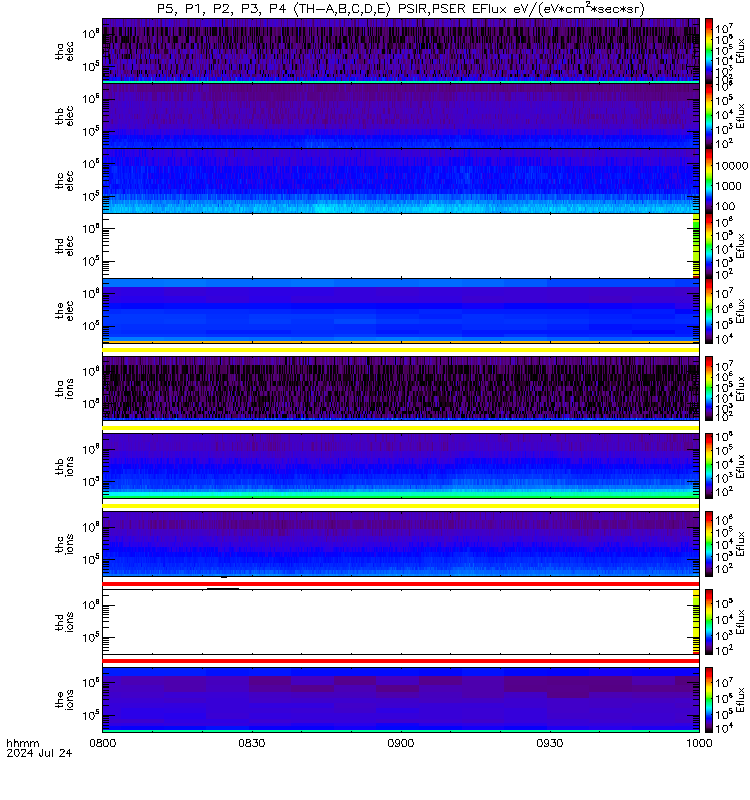The image size is (750, 800).
Task: Pick the tha elec Eflux color bar
Action: (x=709, y=51)
